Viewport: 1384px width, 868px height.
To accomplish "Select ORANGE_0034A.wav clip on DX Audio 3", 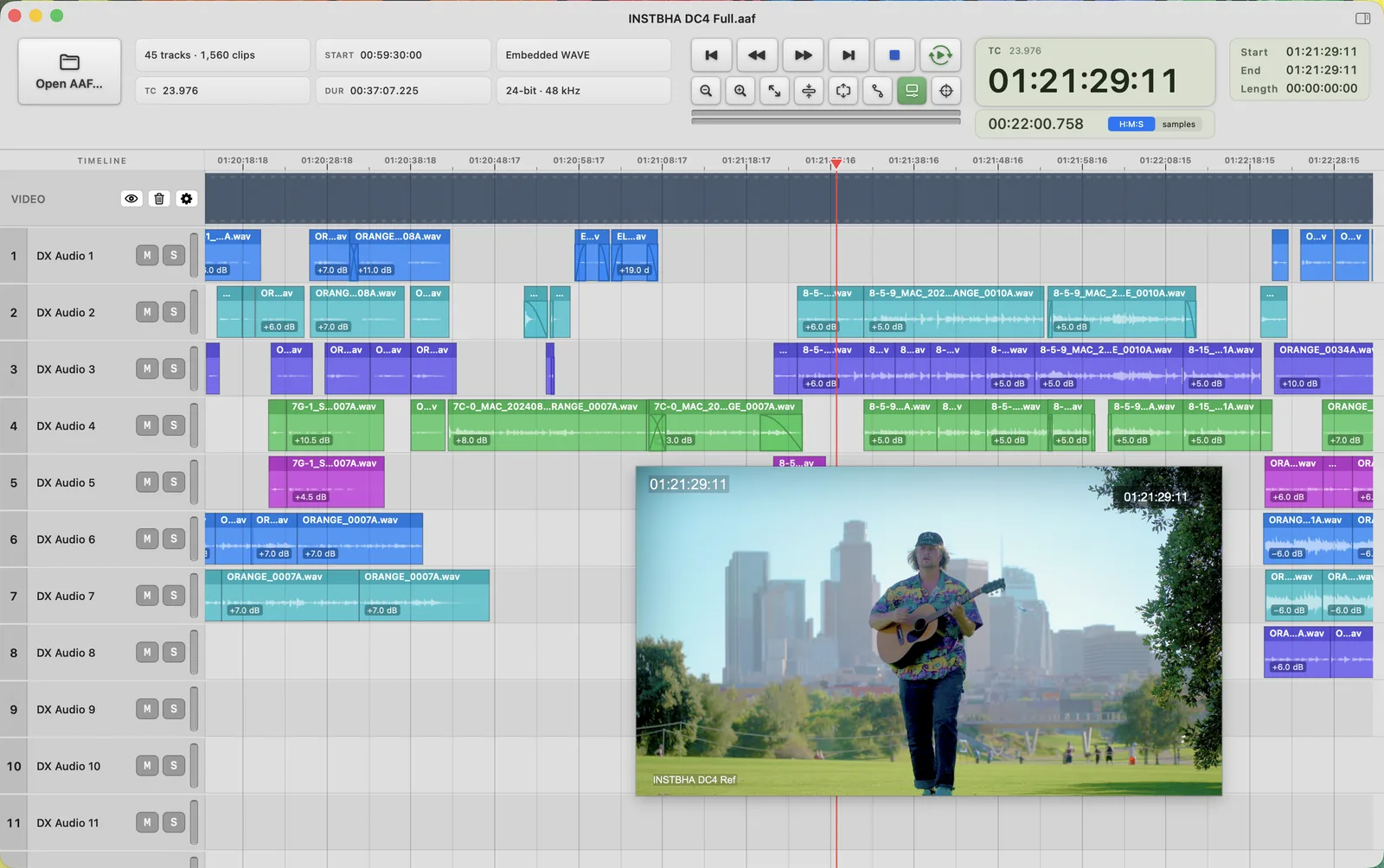I will pos(1323,368).
